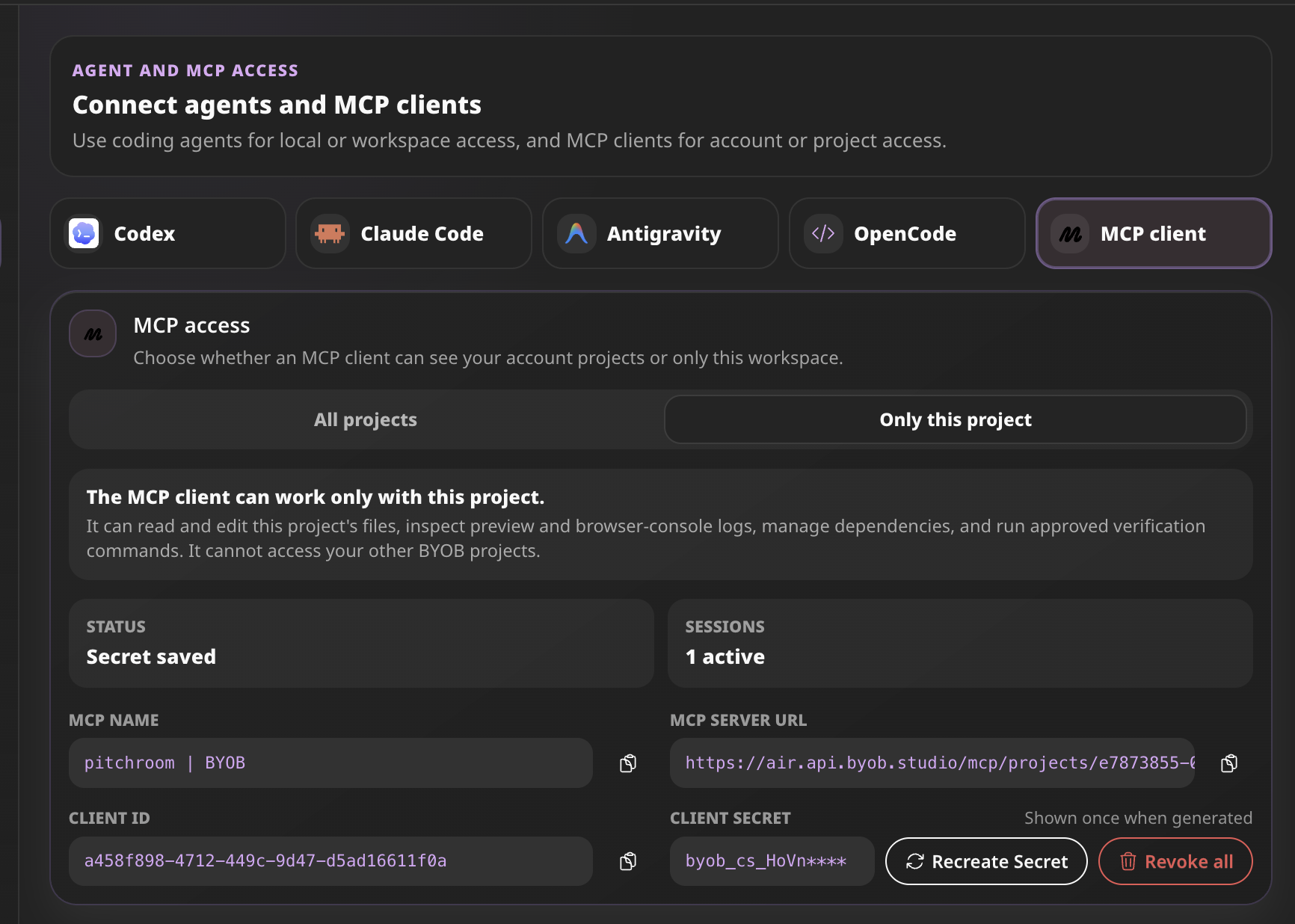Screen dimensions: 1295x924
Task: Click the 'Secret saved' status text
Action: click(x=151, y=656)
